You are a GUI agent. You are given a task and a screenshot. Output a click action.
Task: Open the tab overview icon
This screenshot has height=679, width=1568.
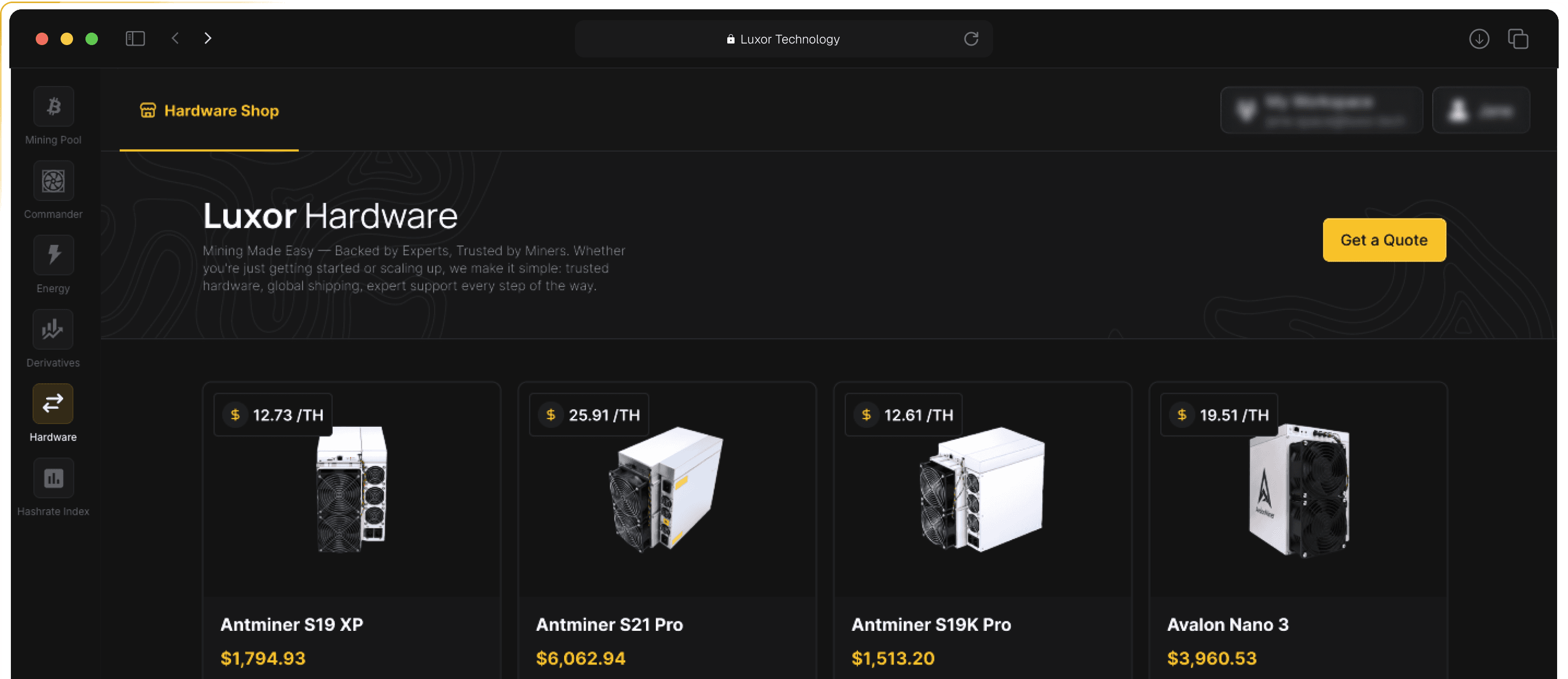[x=1518, y=38]
